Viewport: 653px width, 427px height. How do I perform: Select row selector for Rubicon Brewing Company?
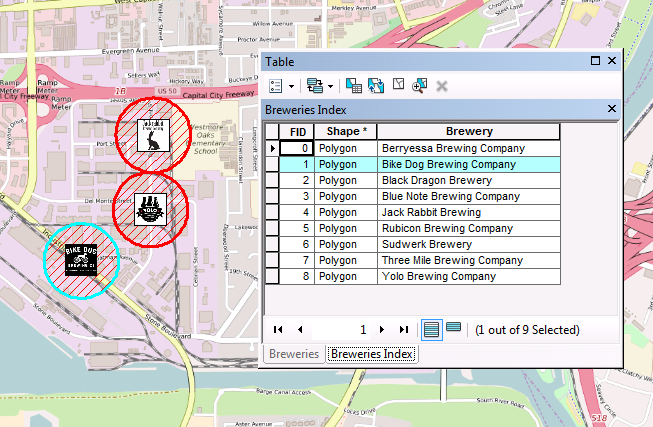tap(272, 228)
